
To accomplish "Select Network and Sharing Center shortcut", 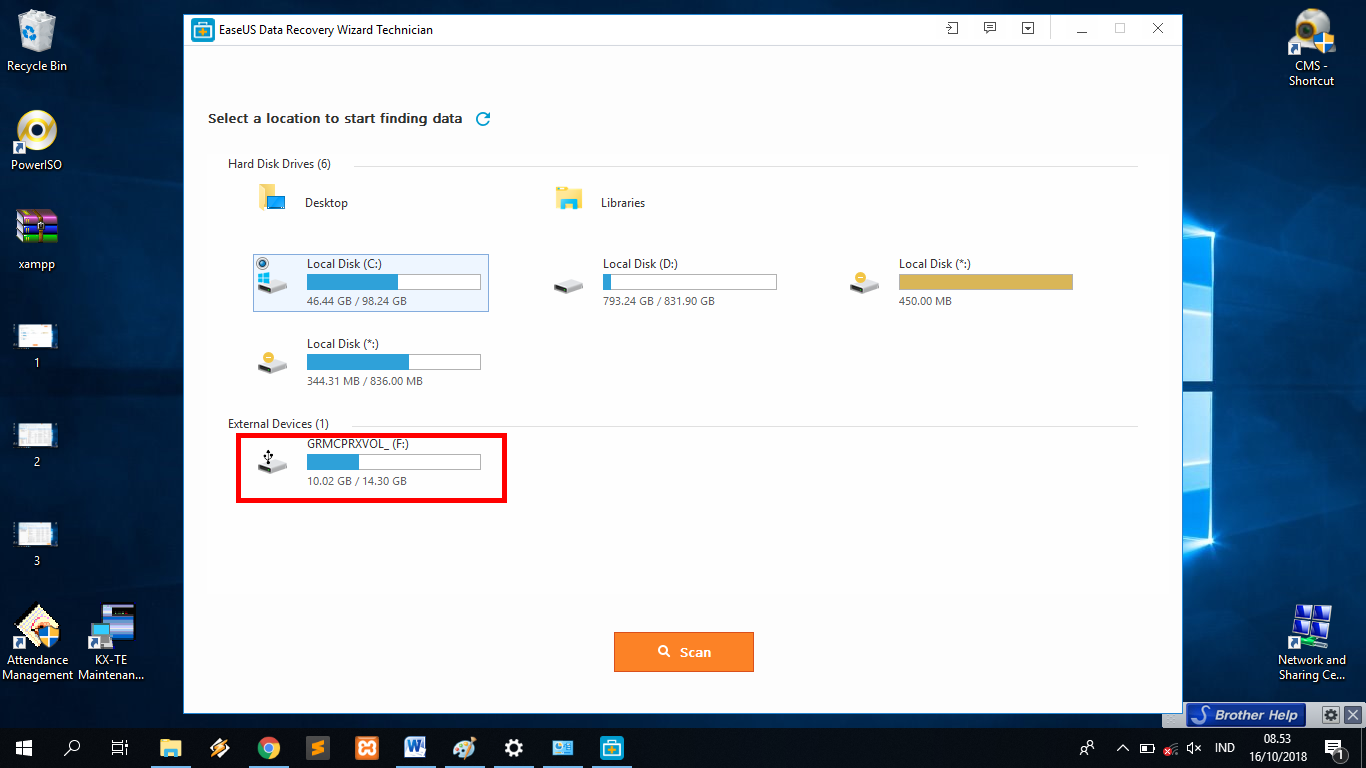I will (x=1311, y=642).
